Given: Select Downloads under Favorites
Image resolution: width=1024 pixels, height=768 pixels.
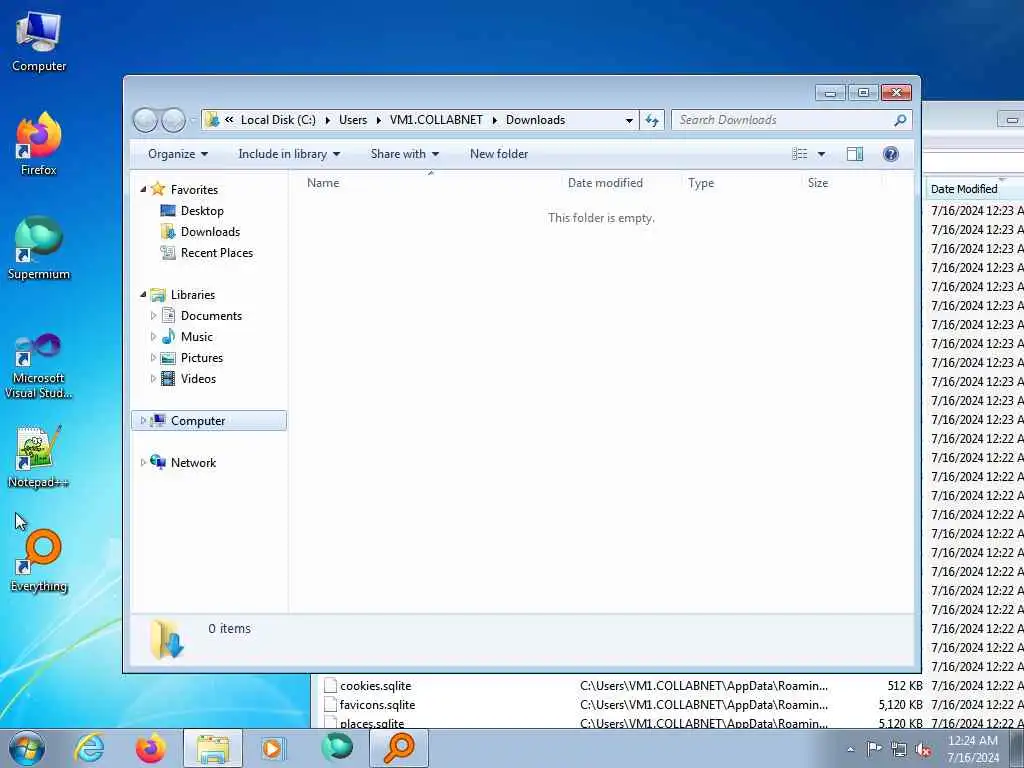Looking at the screenshot, I should (x=200, y=232).
